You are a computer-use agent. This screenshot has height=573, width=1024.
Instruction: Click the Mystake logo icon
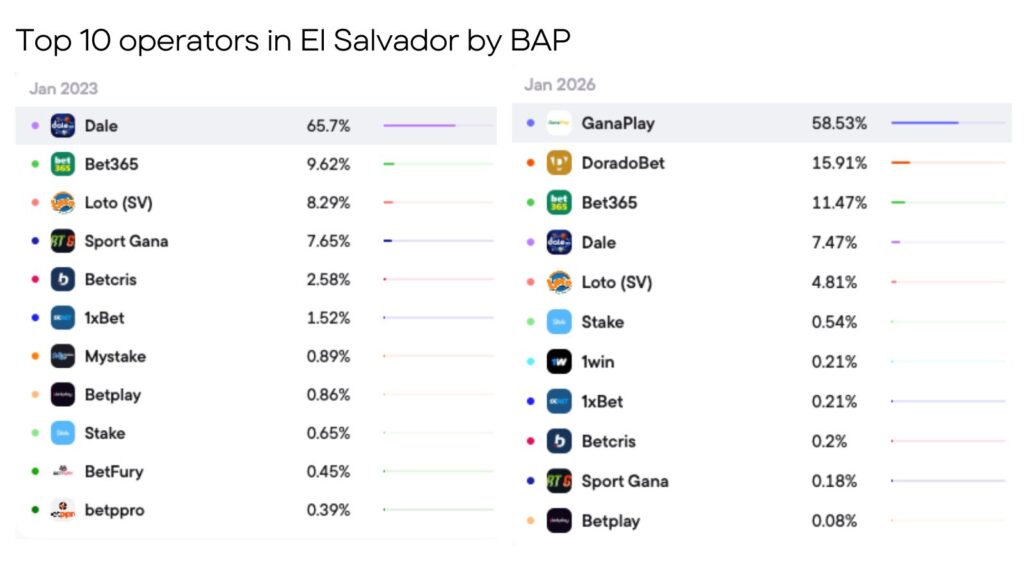pyautogui.click(x=63, y=356)
